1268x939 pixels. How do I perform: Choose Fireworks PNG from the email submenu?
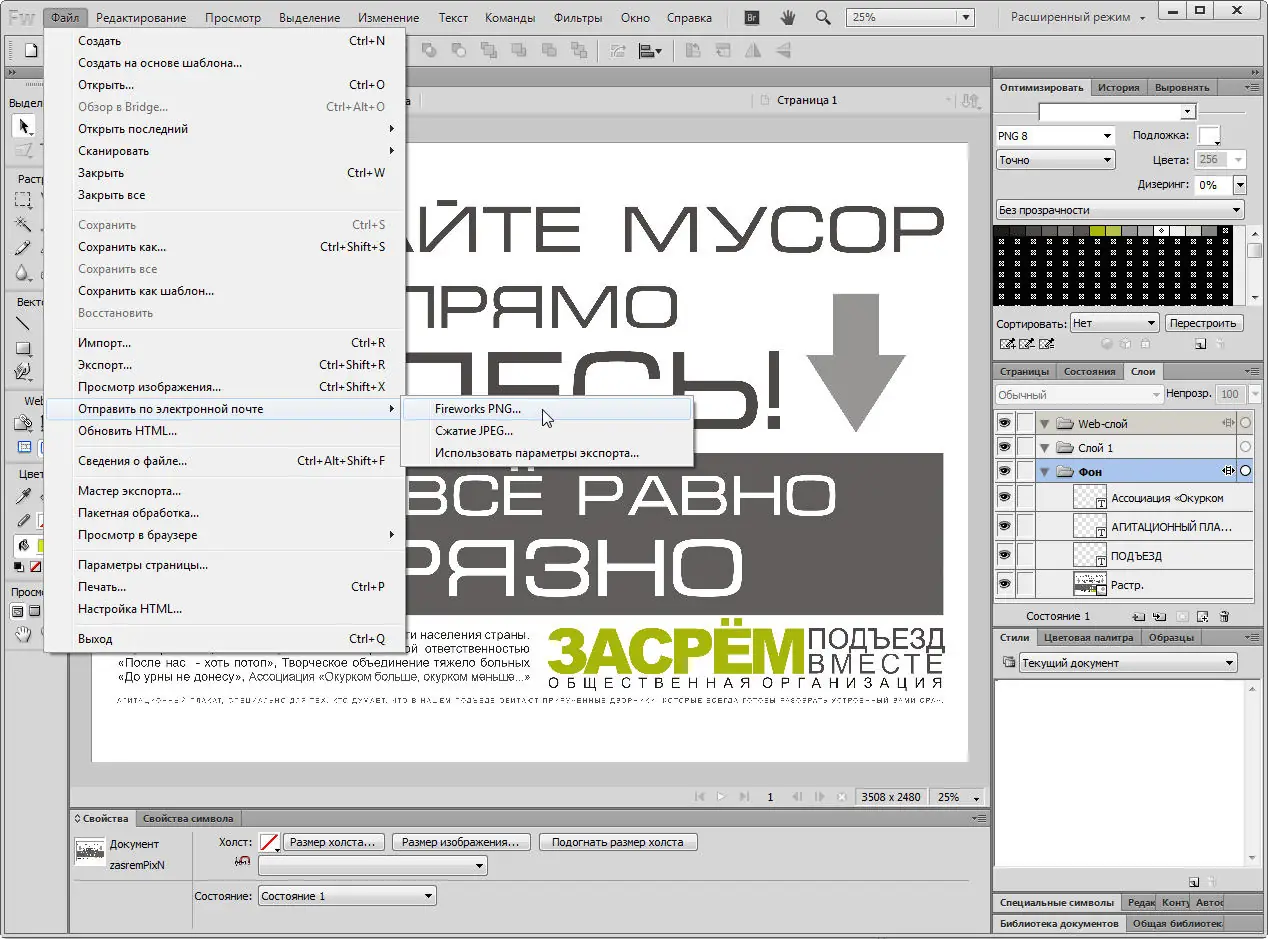(478, 408)
